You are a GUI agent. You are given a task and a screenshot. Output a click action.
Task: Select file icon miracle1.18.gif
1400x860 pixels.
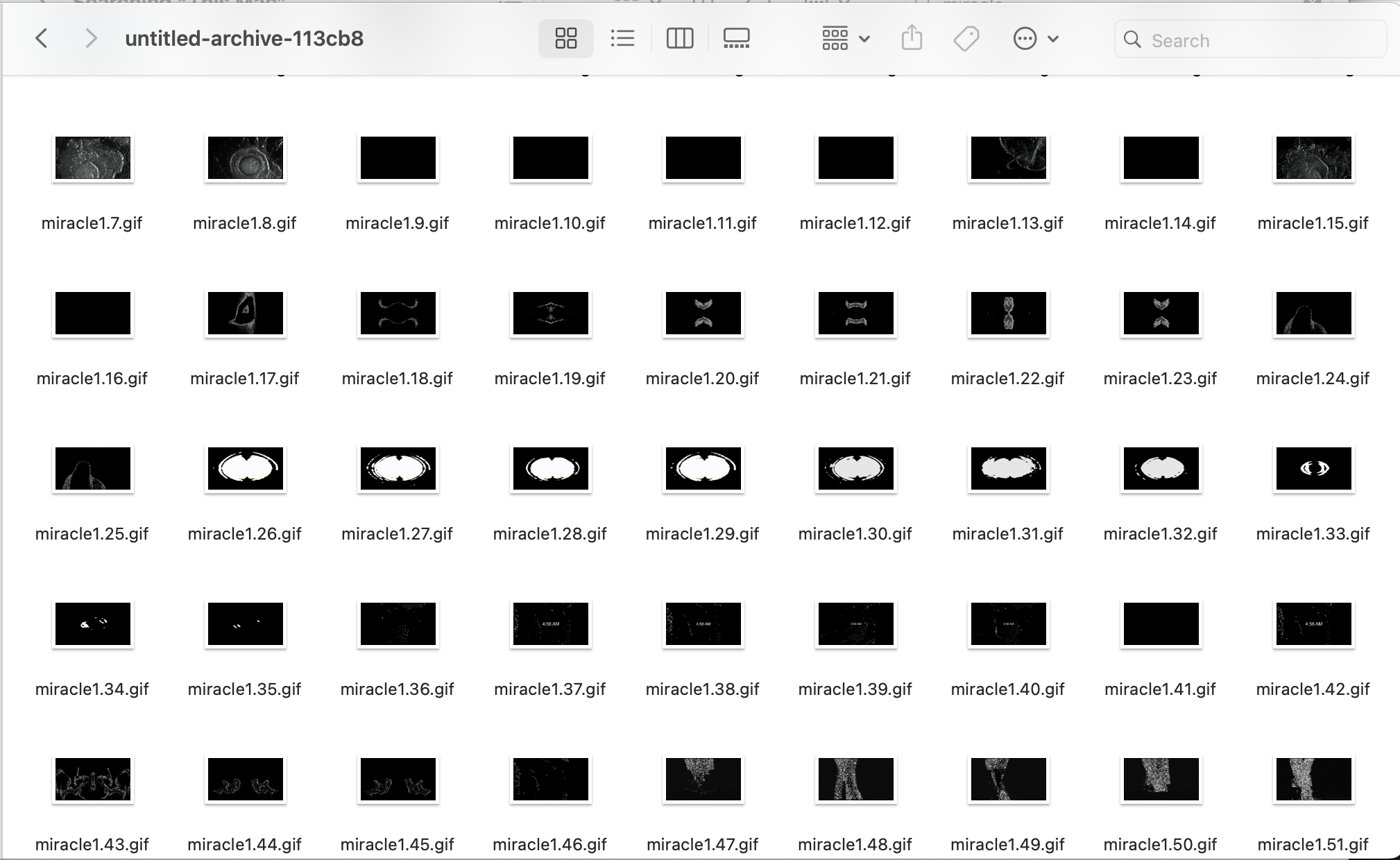pyautogui.click(x=398, y=313)
